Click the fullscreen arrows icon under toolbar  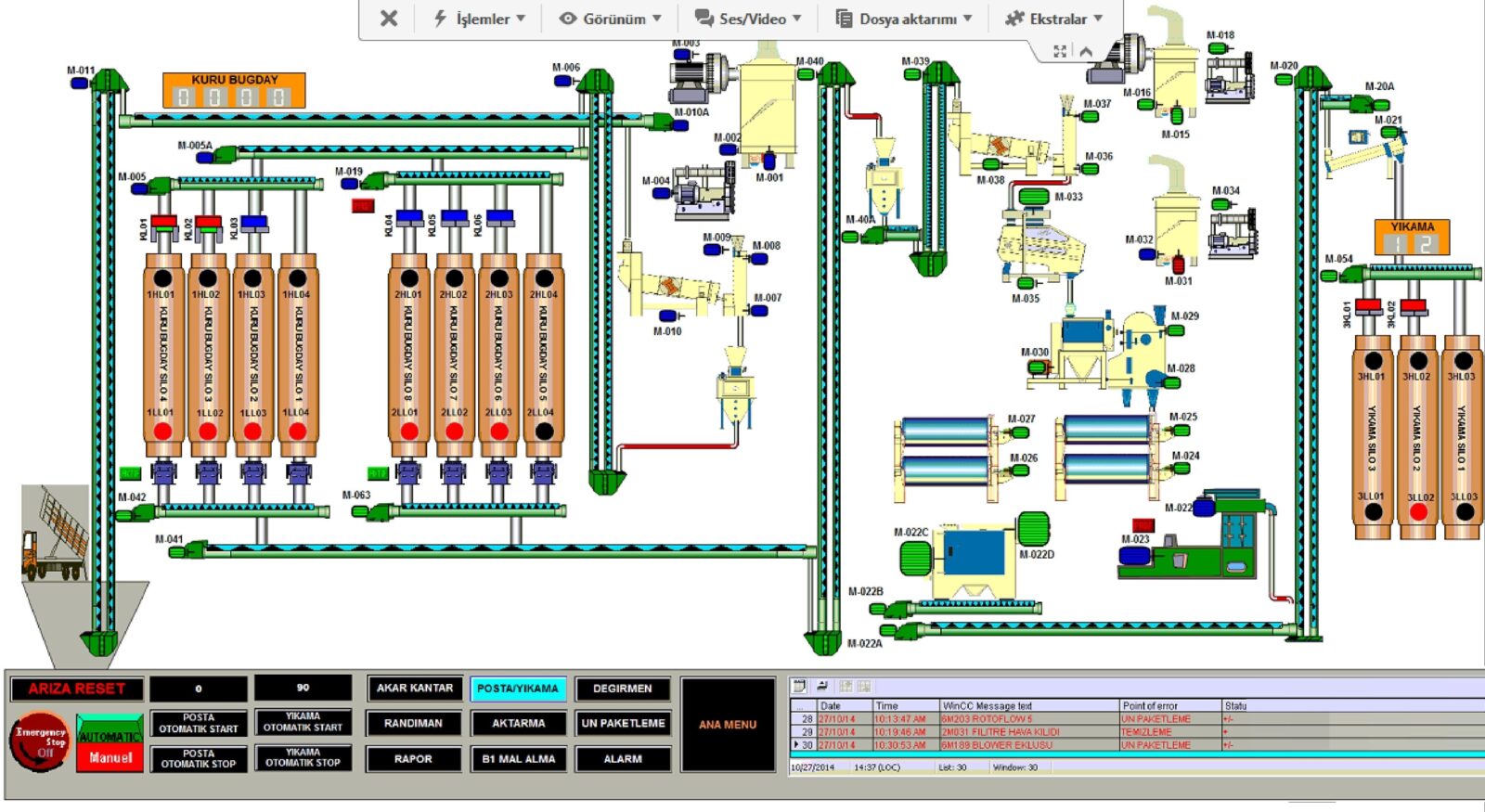click(1060, 52)
